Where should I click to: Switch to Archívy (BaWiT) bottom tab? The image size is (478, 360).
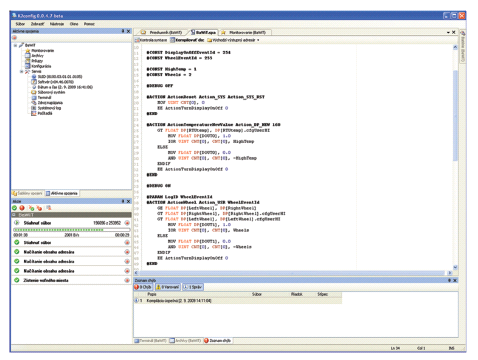pyautogui.click(x=185, y=341)
